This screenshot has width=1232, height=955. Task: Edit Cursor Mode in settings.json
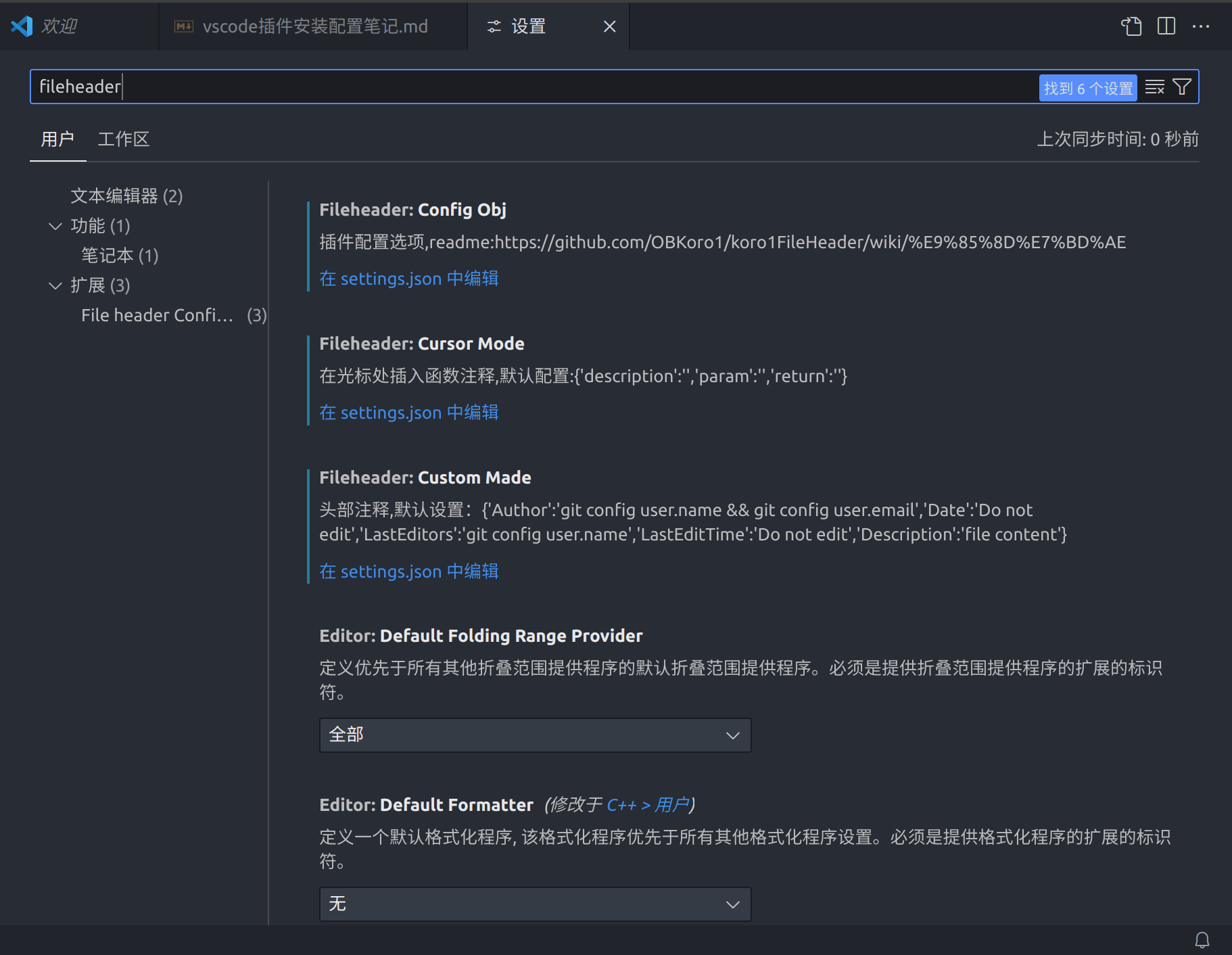[x=408, y=413]
